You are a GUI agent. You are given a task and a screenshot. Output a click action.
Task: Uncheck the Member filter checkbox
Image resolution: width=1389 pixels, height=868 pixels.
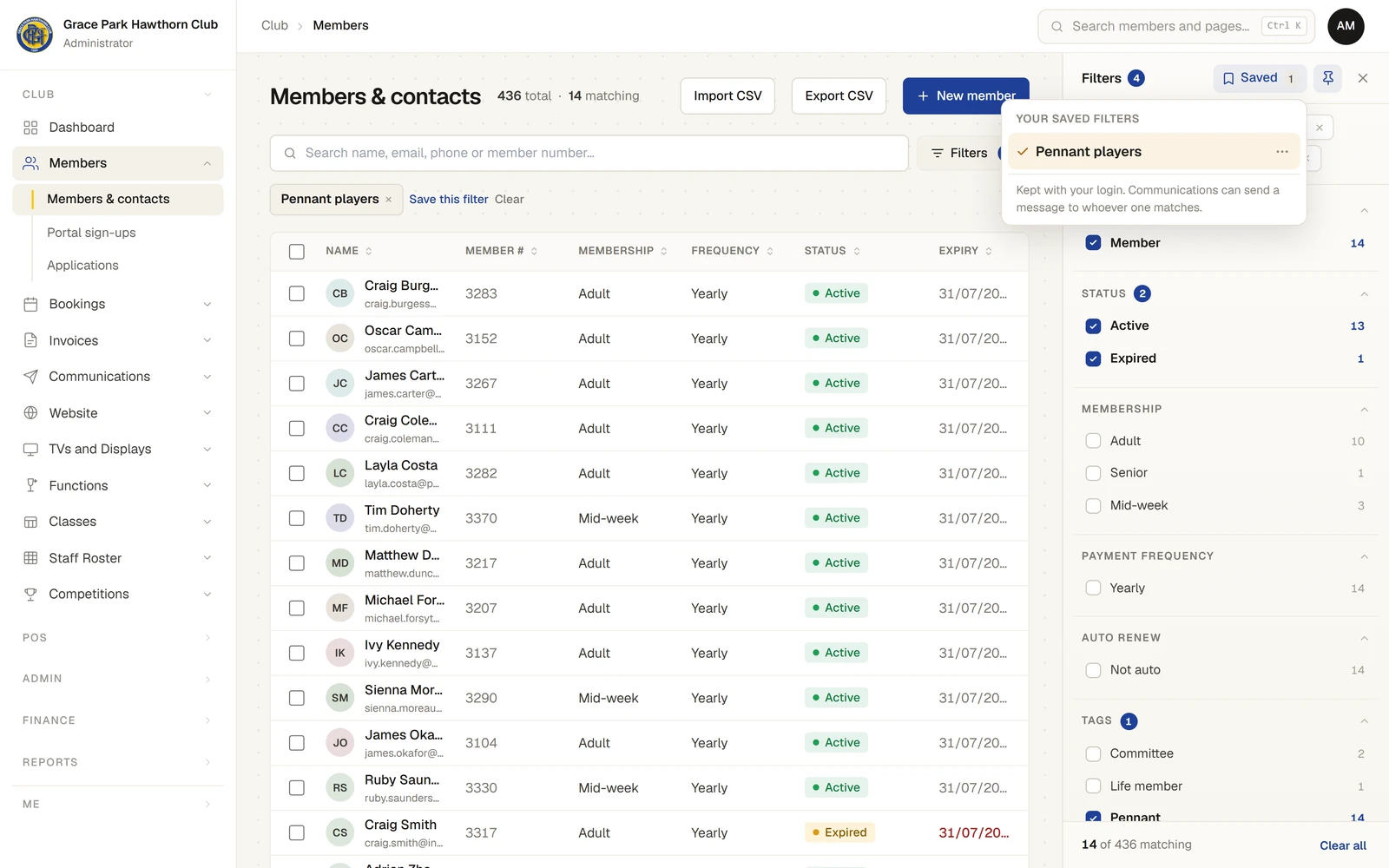1094,243
